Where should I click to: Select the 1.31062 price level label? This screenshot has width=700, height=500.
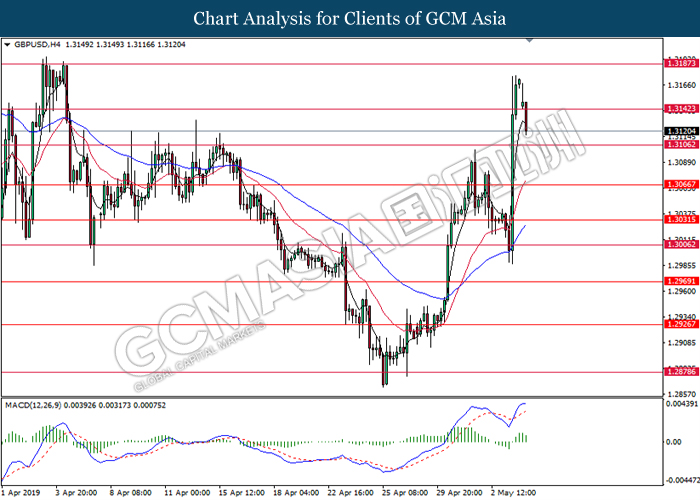pos(682,145)
